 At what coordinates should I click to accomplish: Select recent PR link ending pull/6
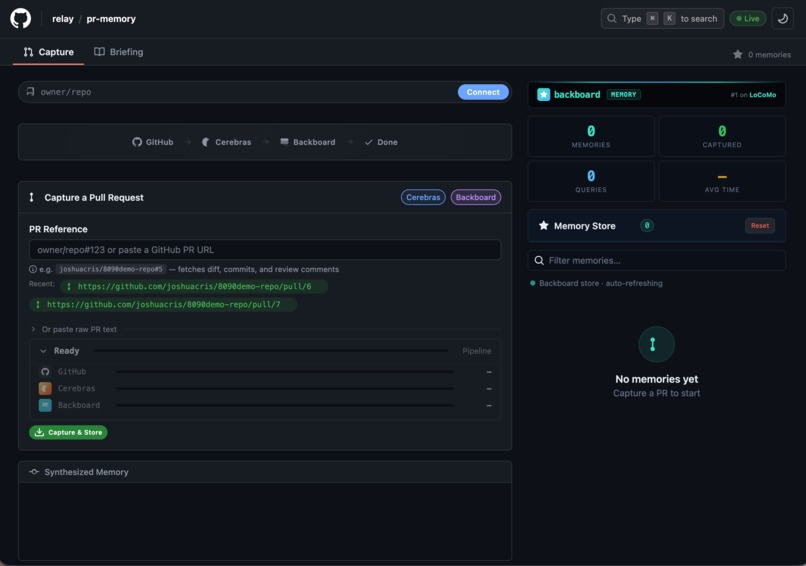[194, 286]
